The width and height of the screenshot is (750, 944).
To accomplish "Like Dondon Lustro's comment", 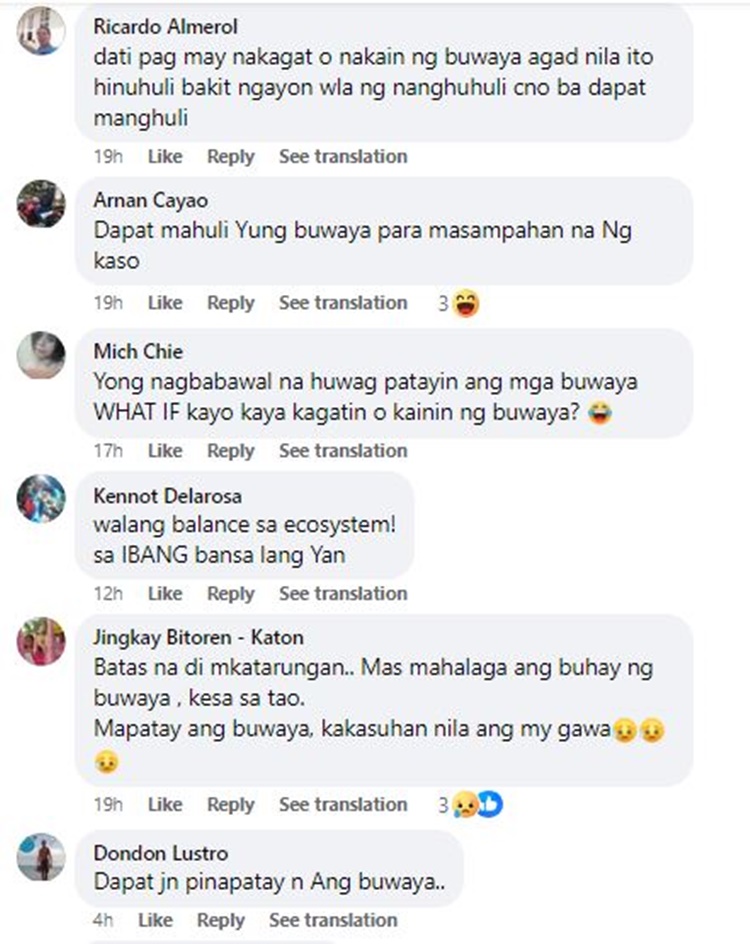I will coord(155,920).
